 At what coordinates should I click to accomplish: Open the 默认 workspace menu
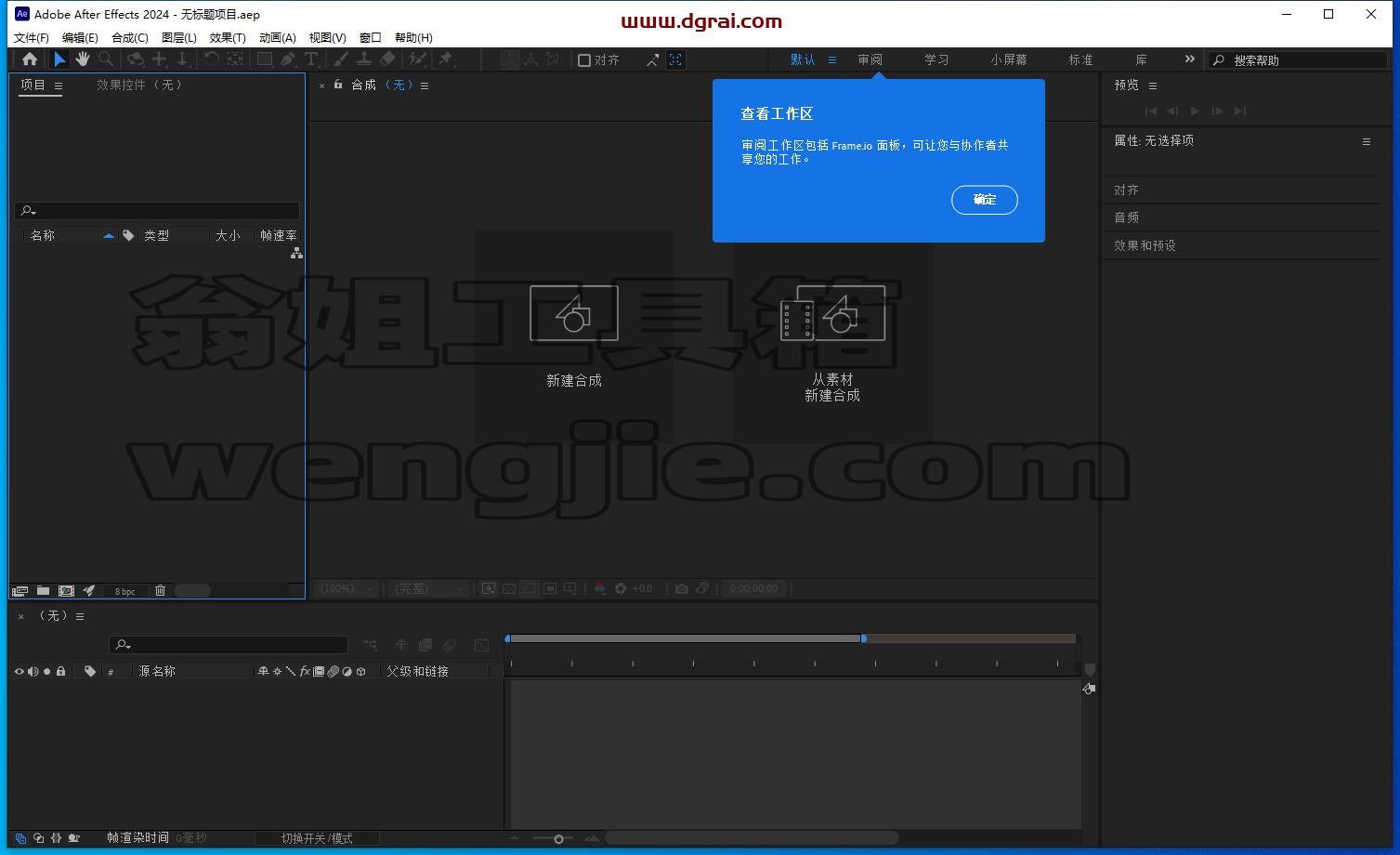pos(832,59)
